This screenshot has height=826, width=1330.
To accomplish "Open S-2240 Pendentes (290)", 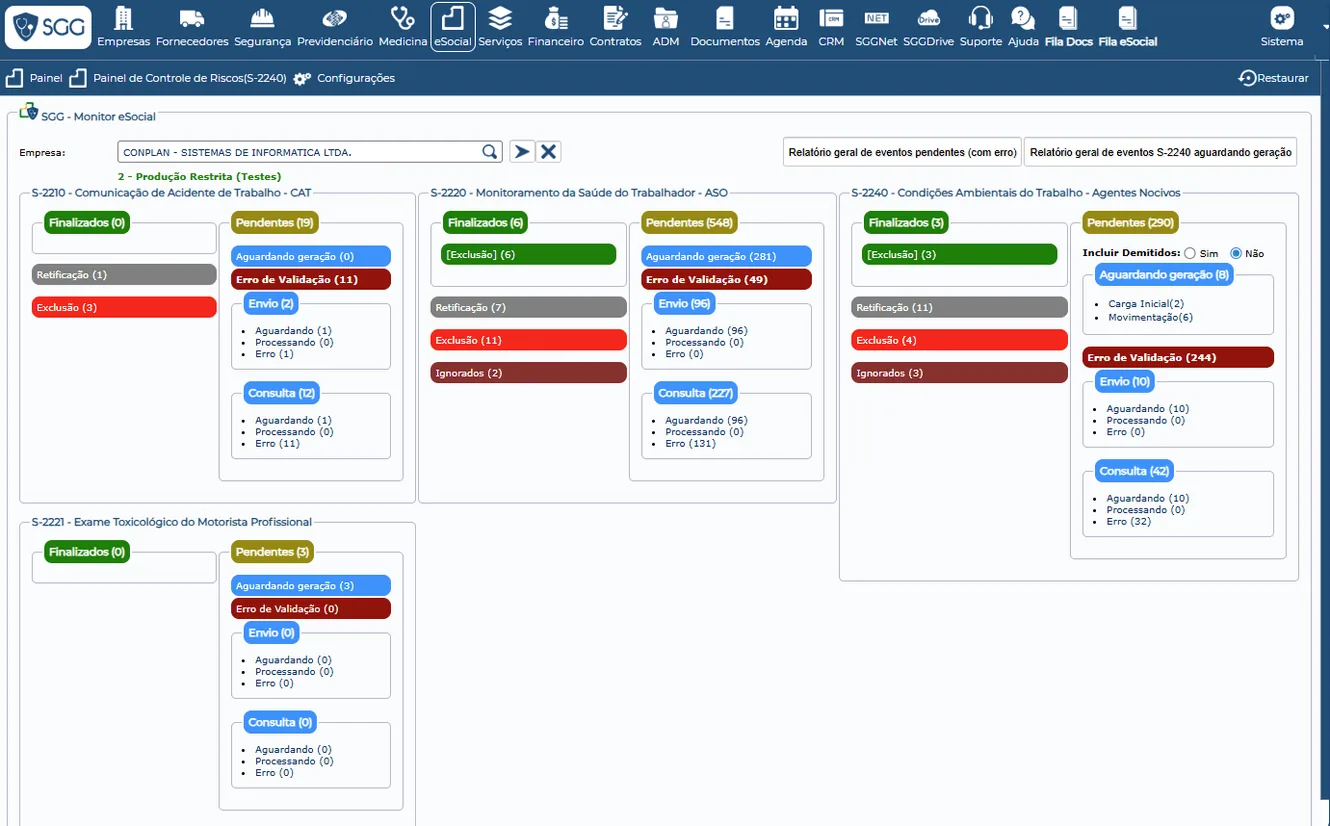I will tap(1130, 222).
